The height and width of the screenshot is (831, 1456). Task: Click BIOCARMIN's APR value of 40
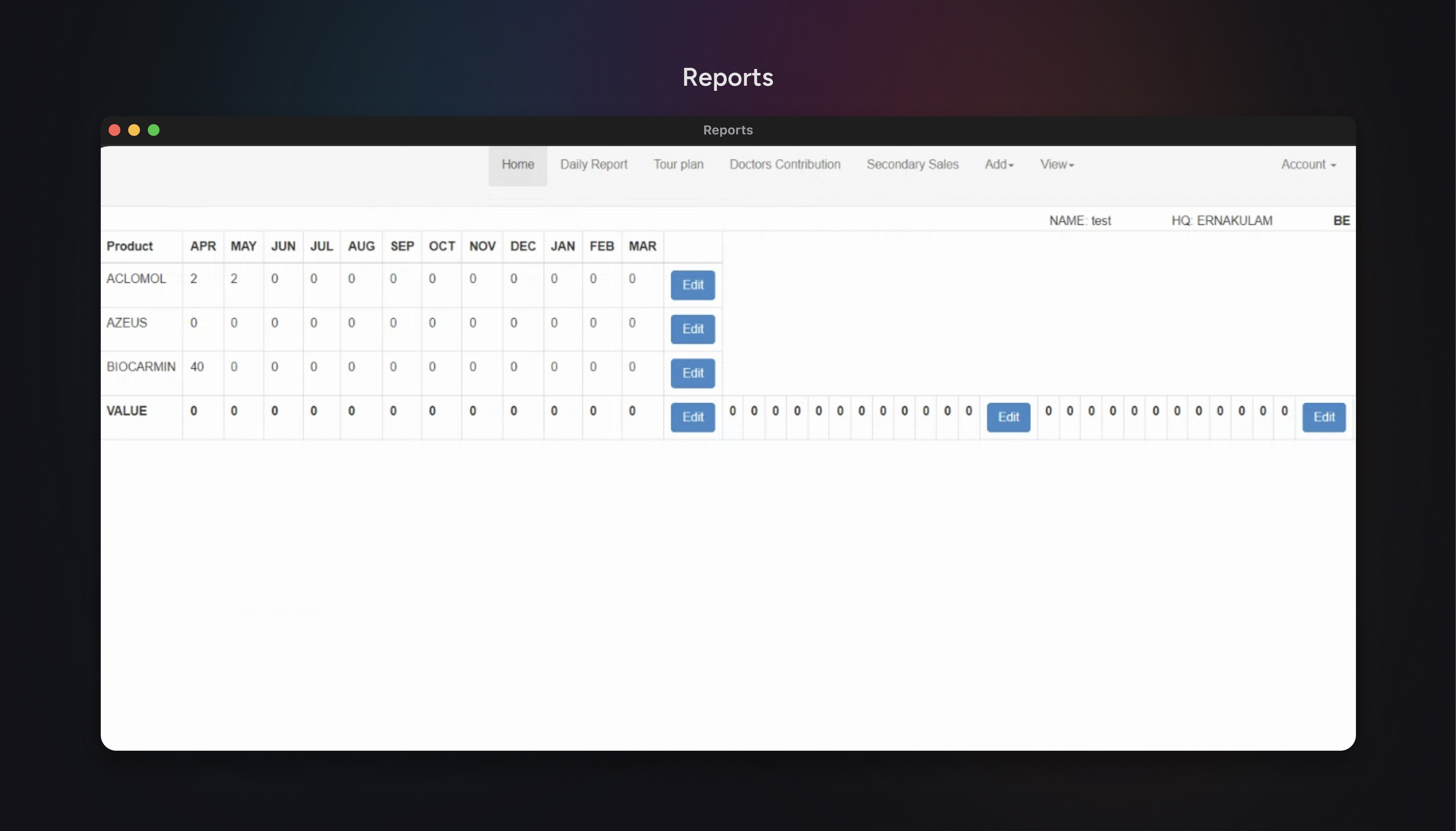pyautogui.click(x=197, y=367)
